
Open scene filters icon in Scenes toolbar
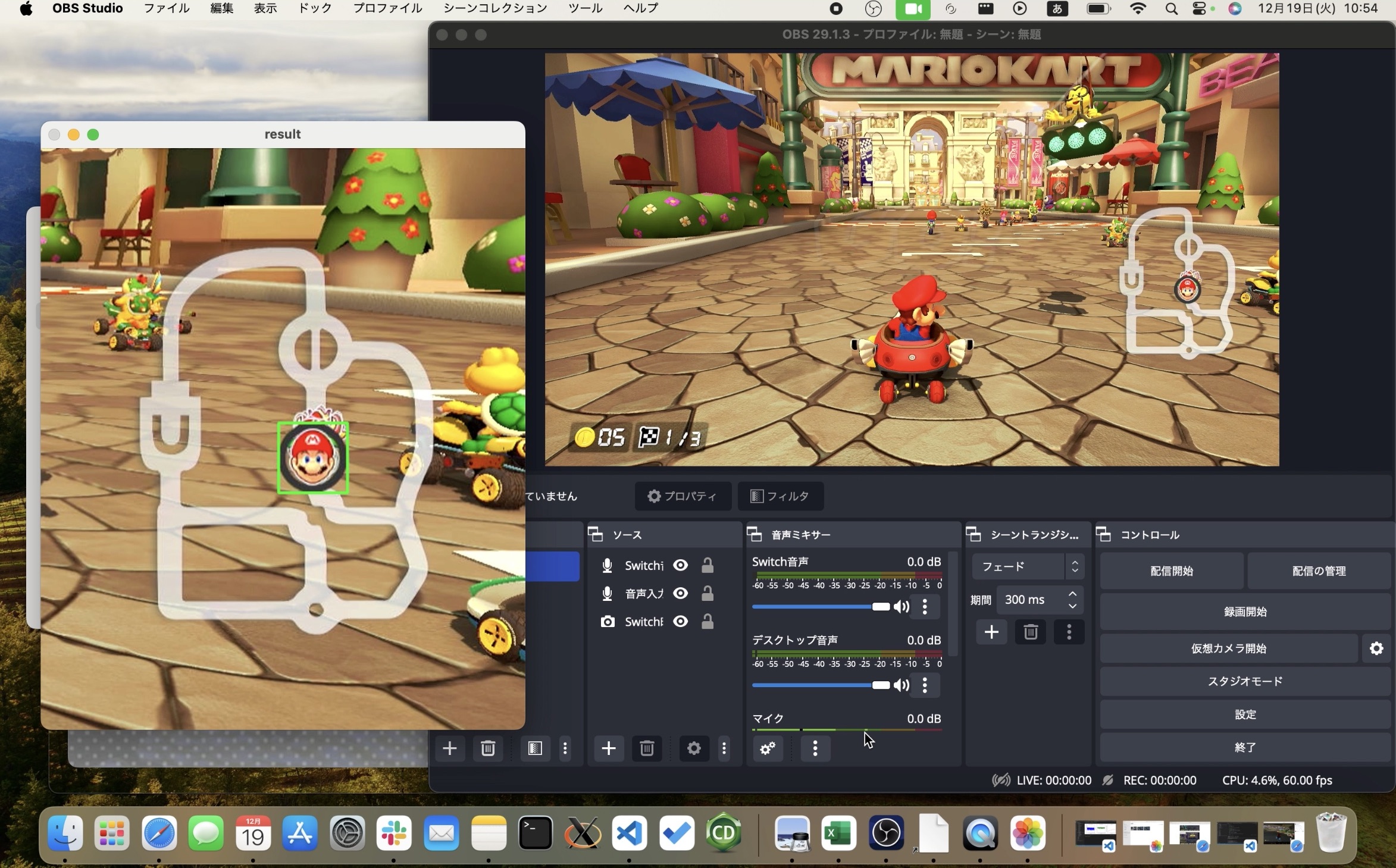(x=535, y=748)
